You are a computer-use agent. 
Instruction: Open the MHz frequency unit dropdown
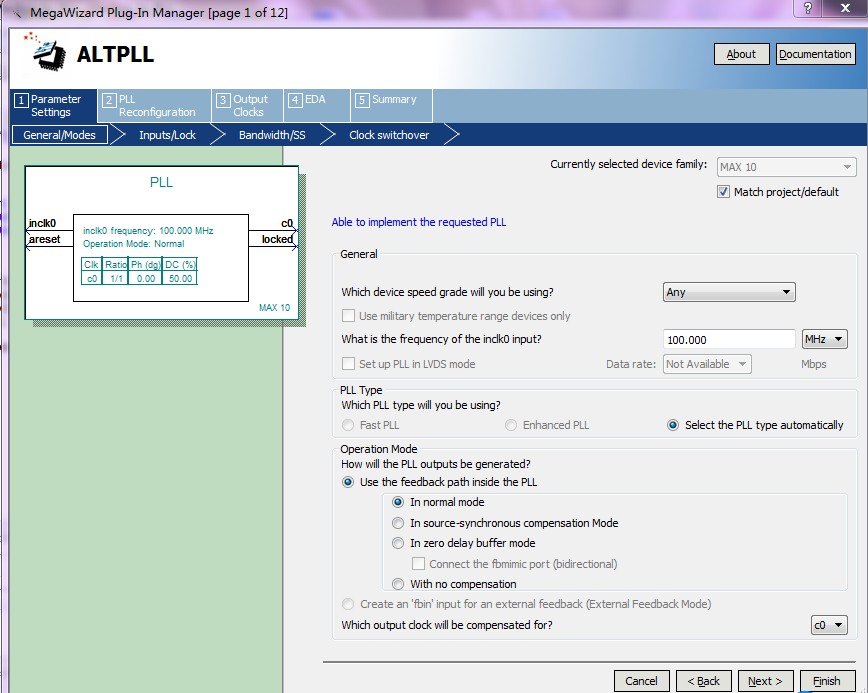pos(825,339)
